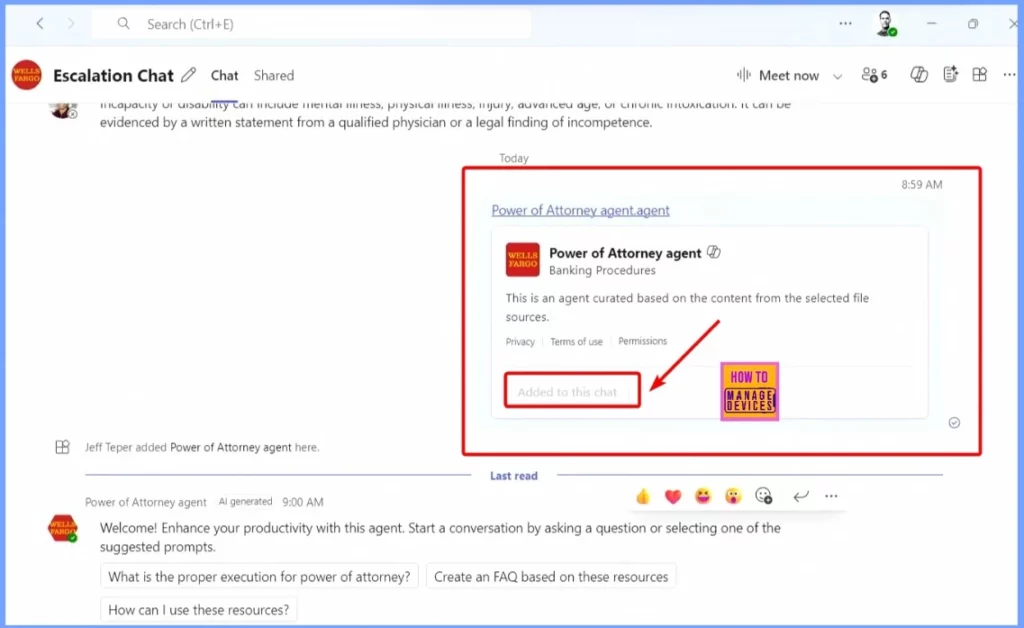React with thumbs up emoji

click(643, 497)
